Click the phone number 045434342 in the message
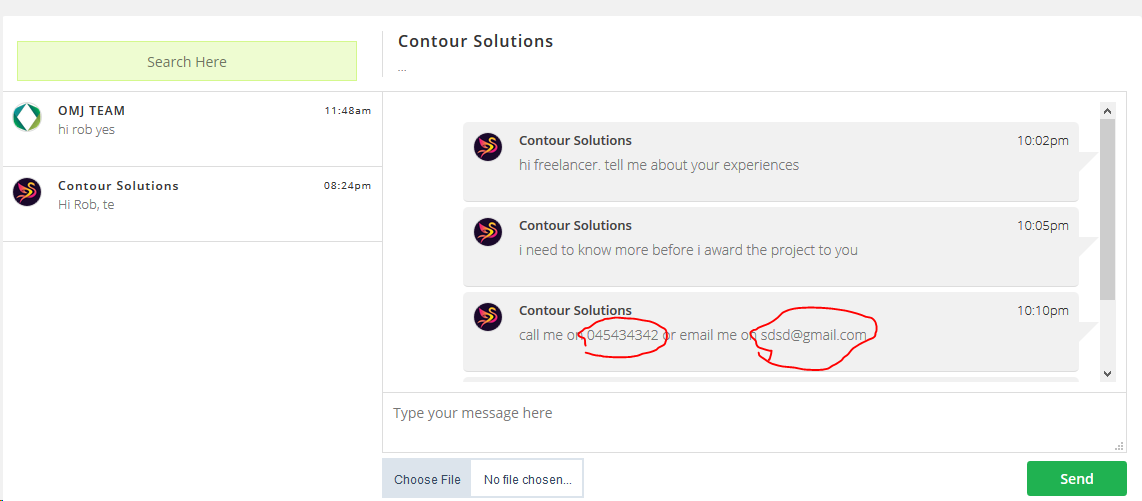 622,335
